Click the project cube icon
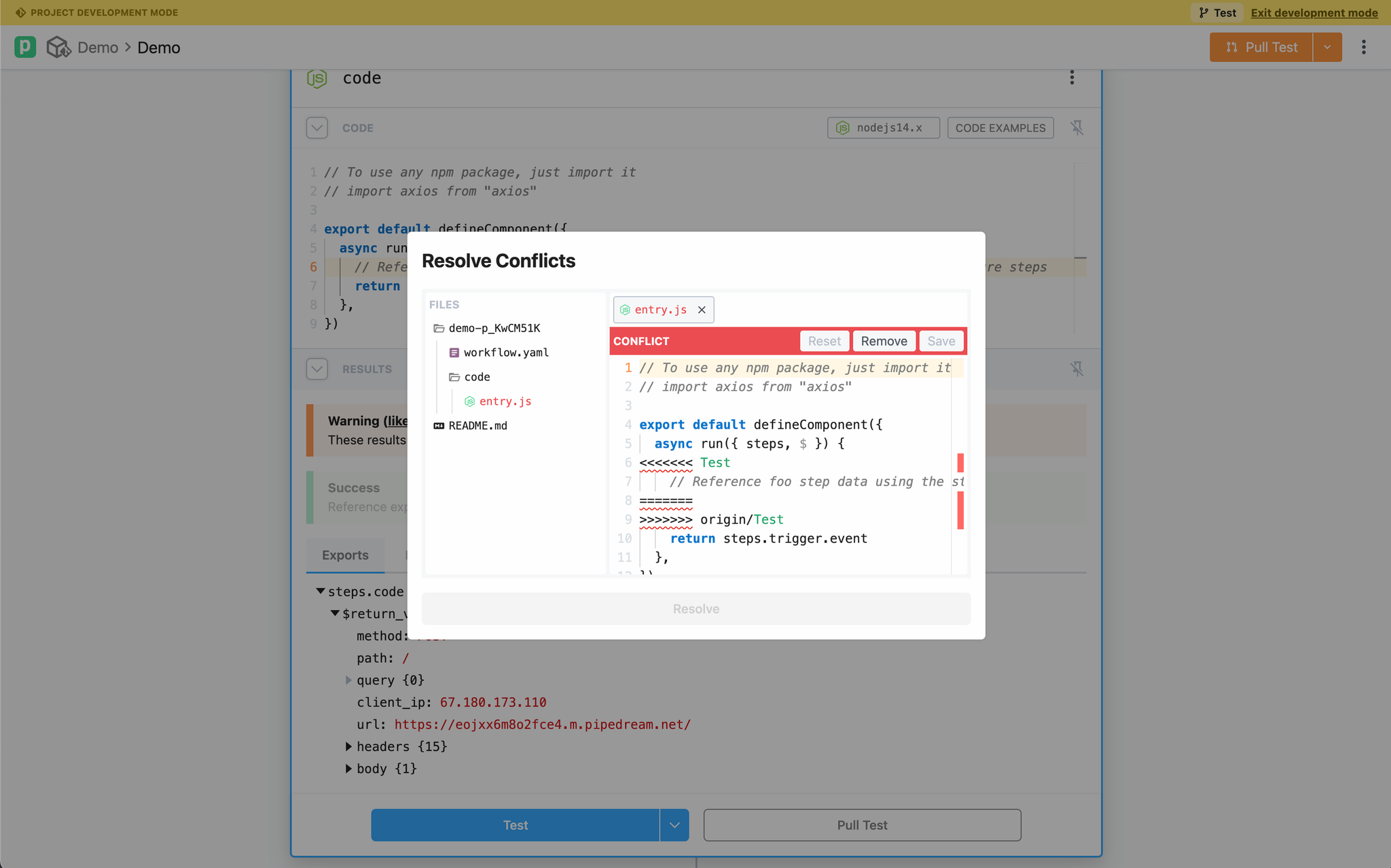This screenshot has width=1391, height=868. click(x=58, y=47)
